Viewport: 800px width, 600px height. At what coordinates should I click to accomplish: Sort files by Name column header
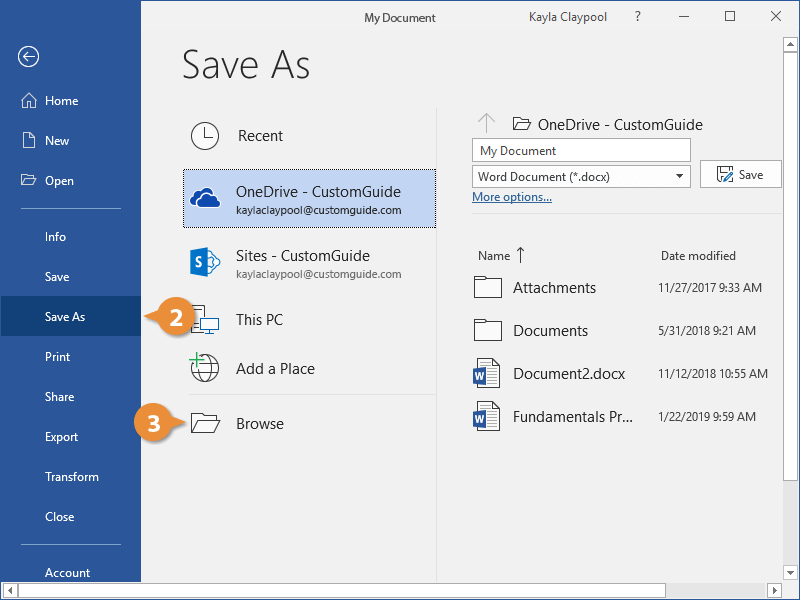494,256
